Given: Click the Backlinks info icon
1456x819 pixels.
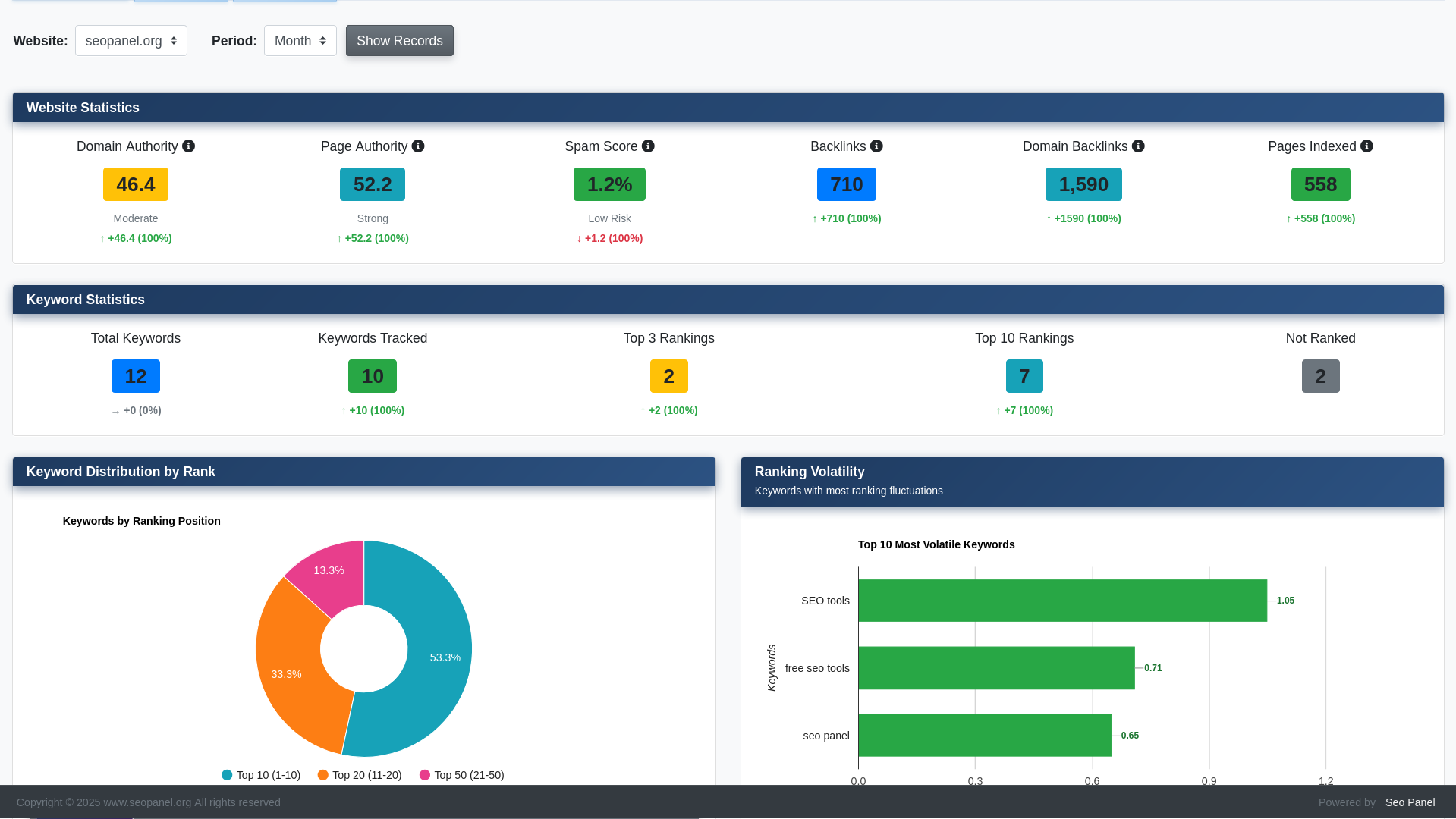Looking at the screenshot, I should [x=876, y=146].
